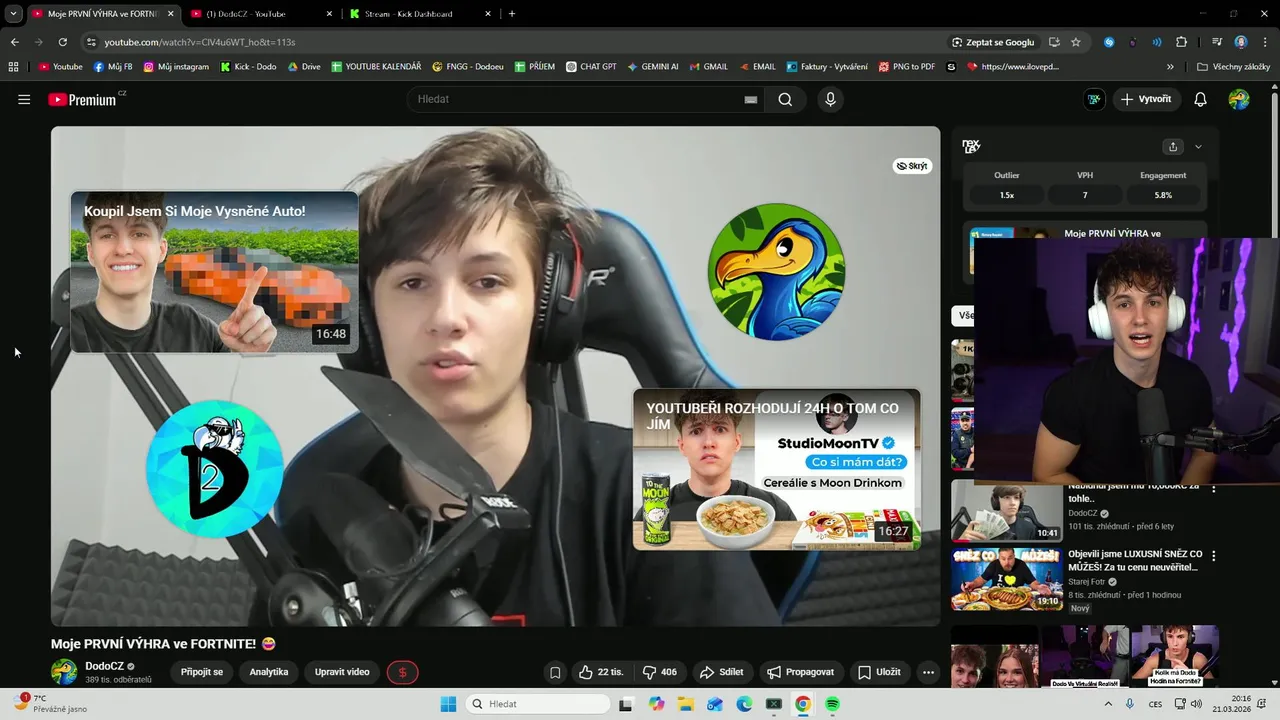
Task: Open Koupil Jsem Si Moje Vysněné Auto video
Action: [214, 272]
